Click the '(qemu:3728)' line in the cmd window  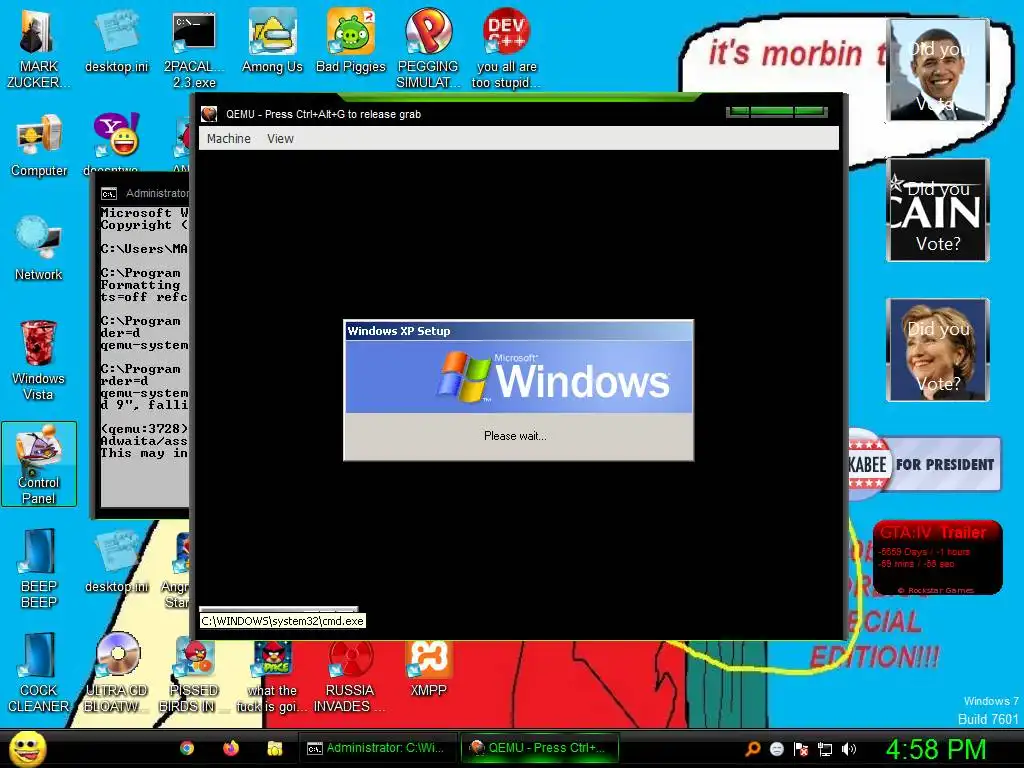(x=144, y=428)
